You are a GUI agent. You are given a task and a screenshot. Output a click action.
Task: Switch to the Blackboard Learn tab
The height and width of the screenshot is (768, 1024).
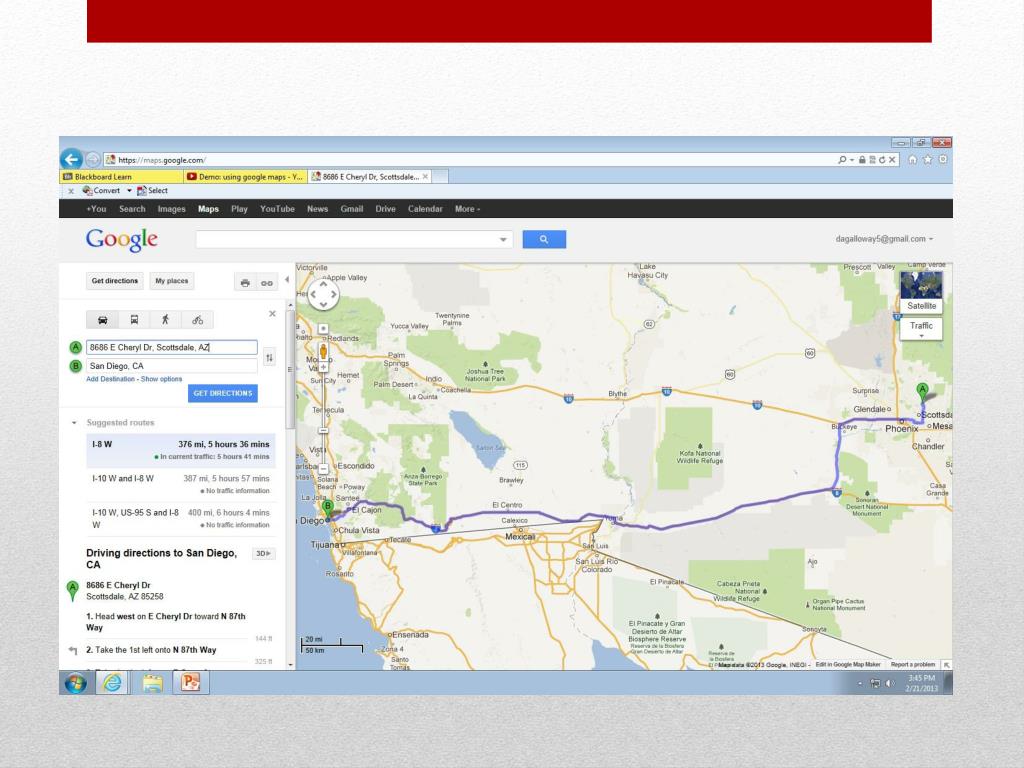121,177
